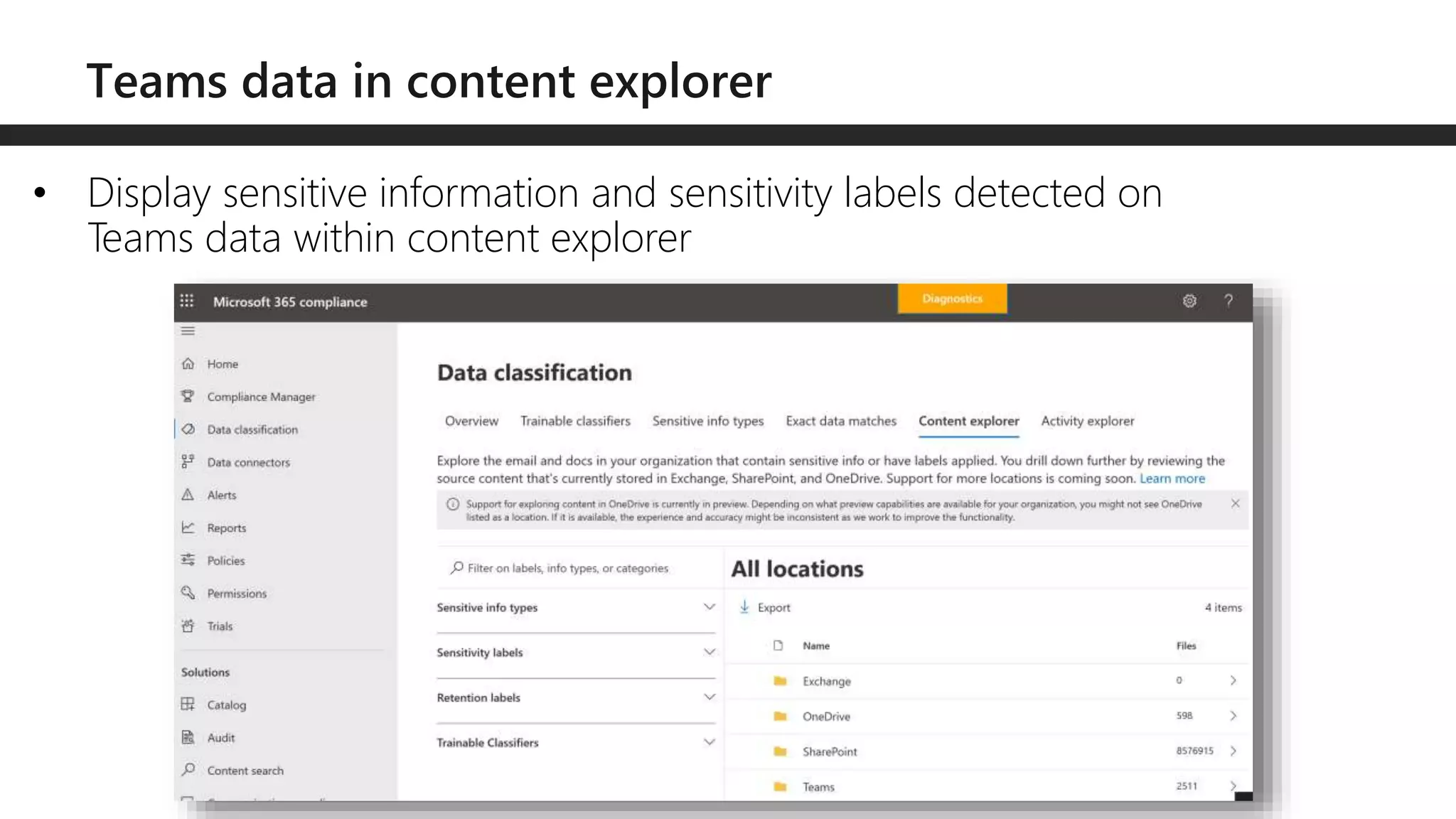This screenshot has height=819, width=1456.
Task: Click the search icon in filter box
Action: (x=457, y=568)
